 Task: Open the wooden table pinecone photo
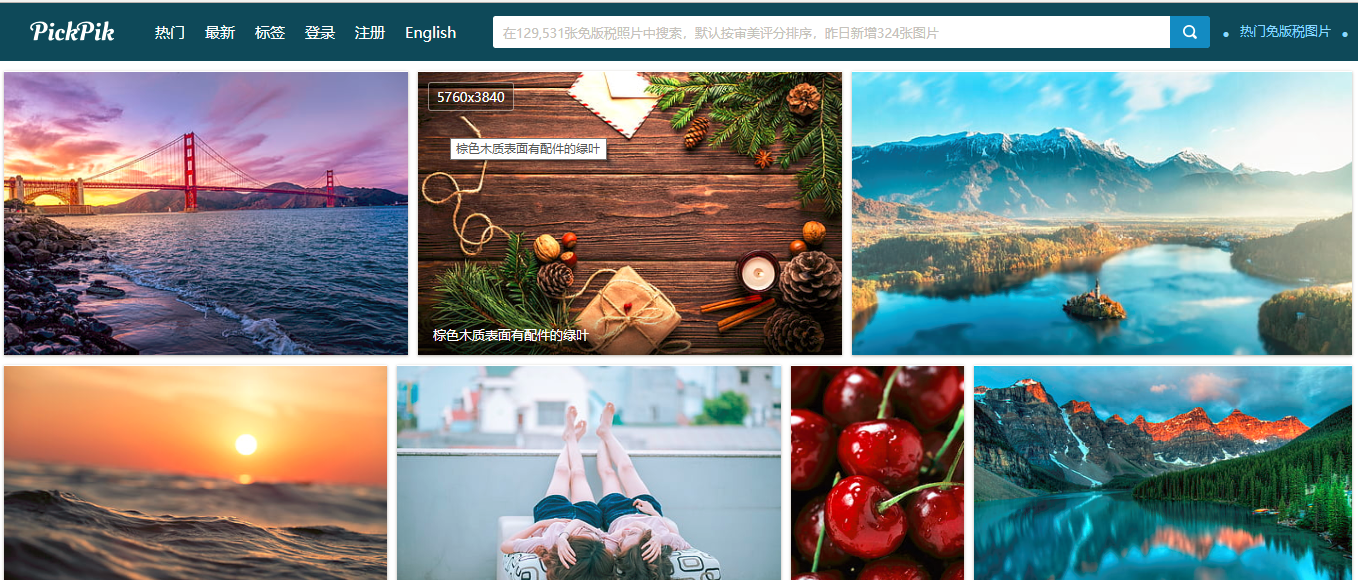tap(630, 213)
